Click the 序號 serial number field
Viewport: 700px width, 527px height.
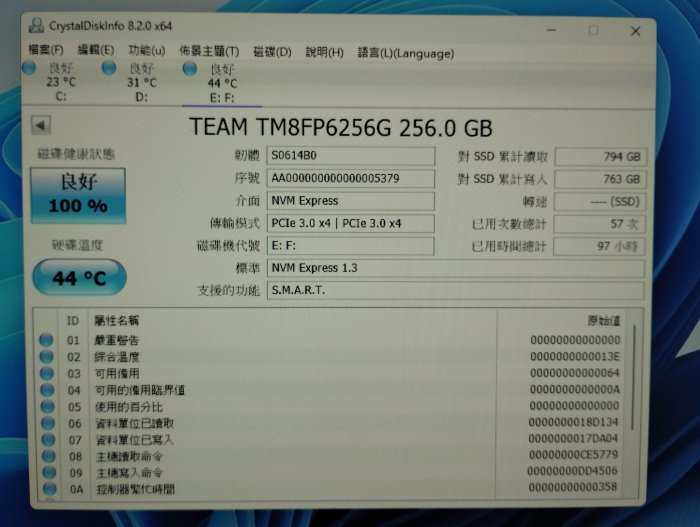(x=350, y=178)
